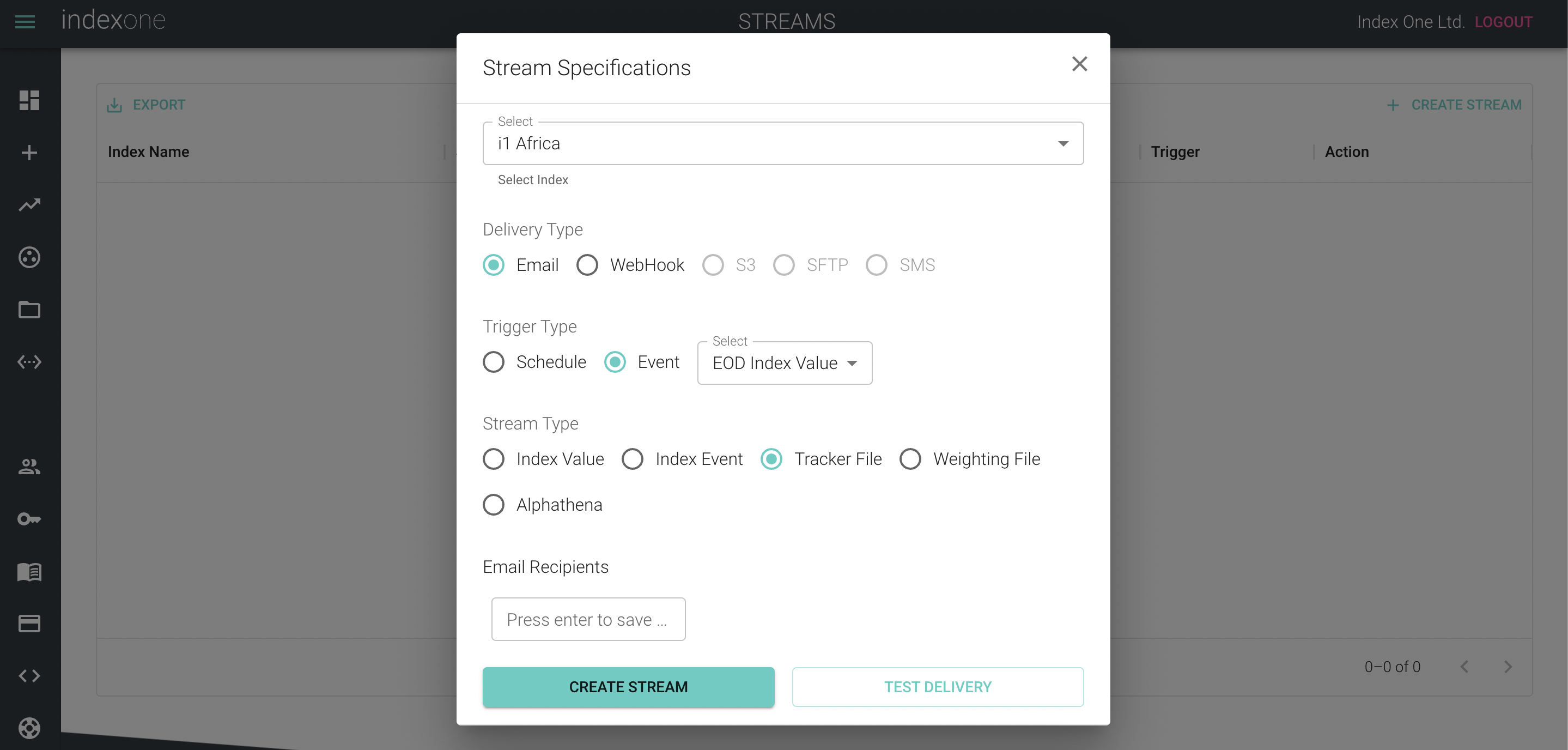Viewport: 1568px width, 750px height.
Task: Open the EOD Index Value dropdown
Action: tap(785, 363)
